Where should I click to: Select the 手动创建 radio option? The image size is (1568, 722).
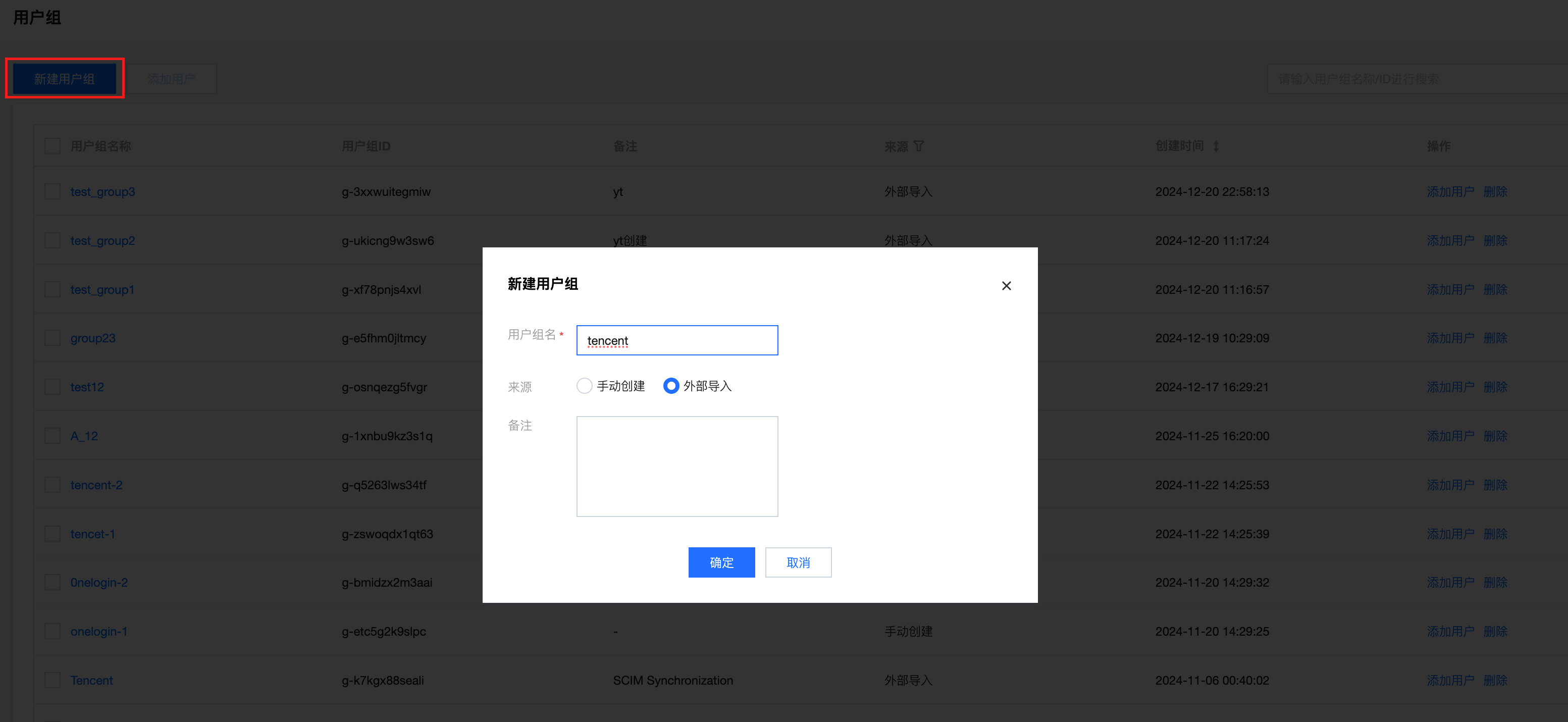[585, 386]
